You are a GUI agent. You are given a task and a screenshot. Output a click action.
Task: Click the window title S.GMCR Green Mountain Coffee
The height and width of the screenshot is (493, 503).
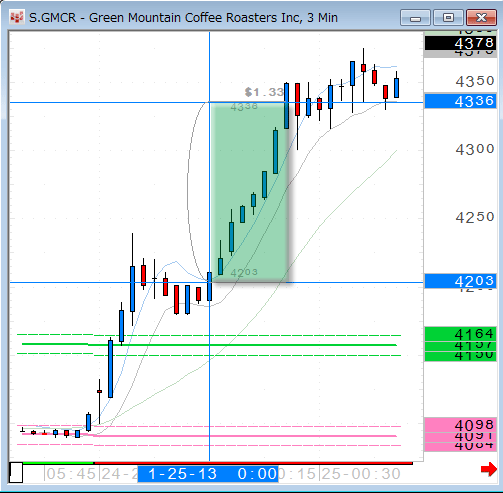183,18
